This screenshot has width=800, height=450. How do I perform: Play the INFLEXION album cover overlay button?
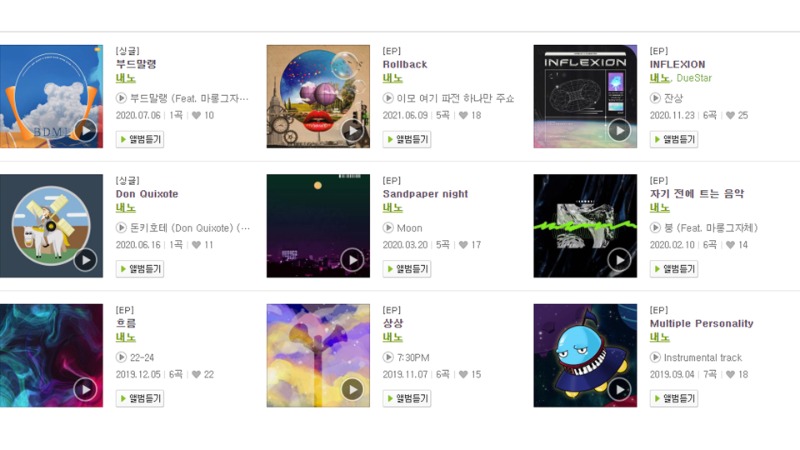619,131
